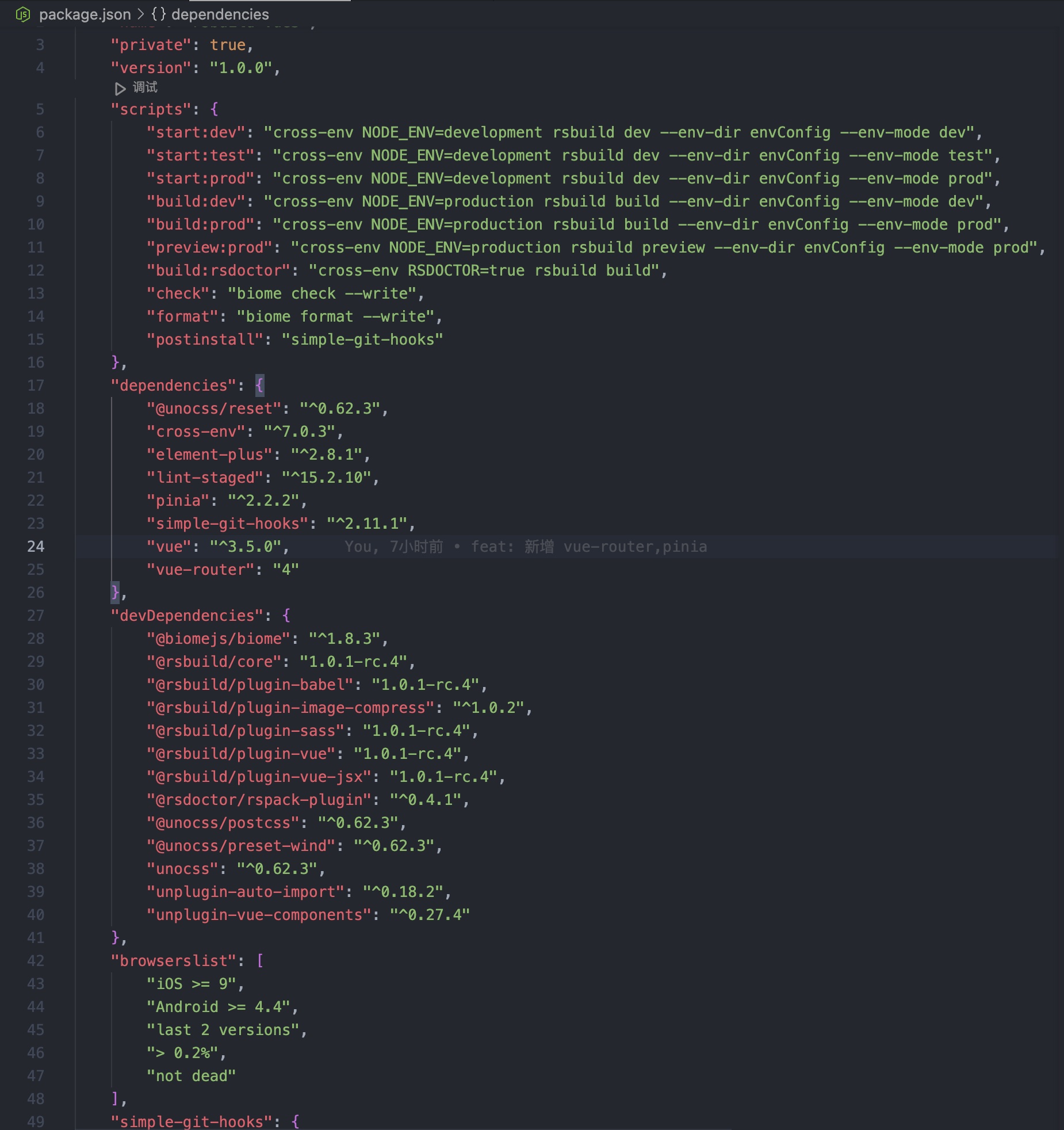The width and height of the screenshot is (1064, 1130).
Task: Click the "unocss" key on line 38
Action: (183, 869)
